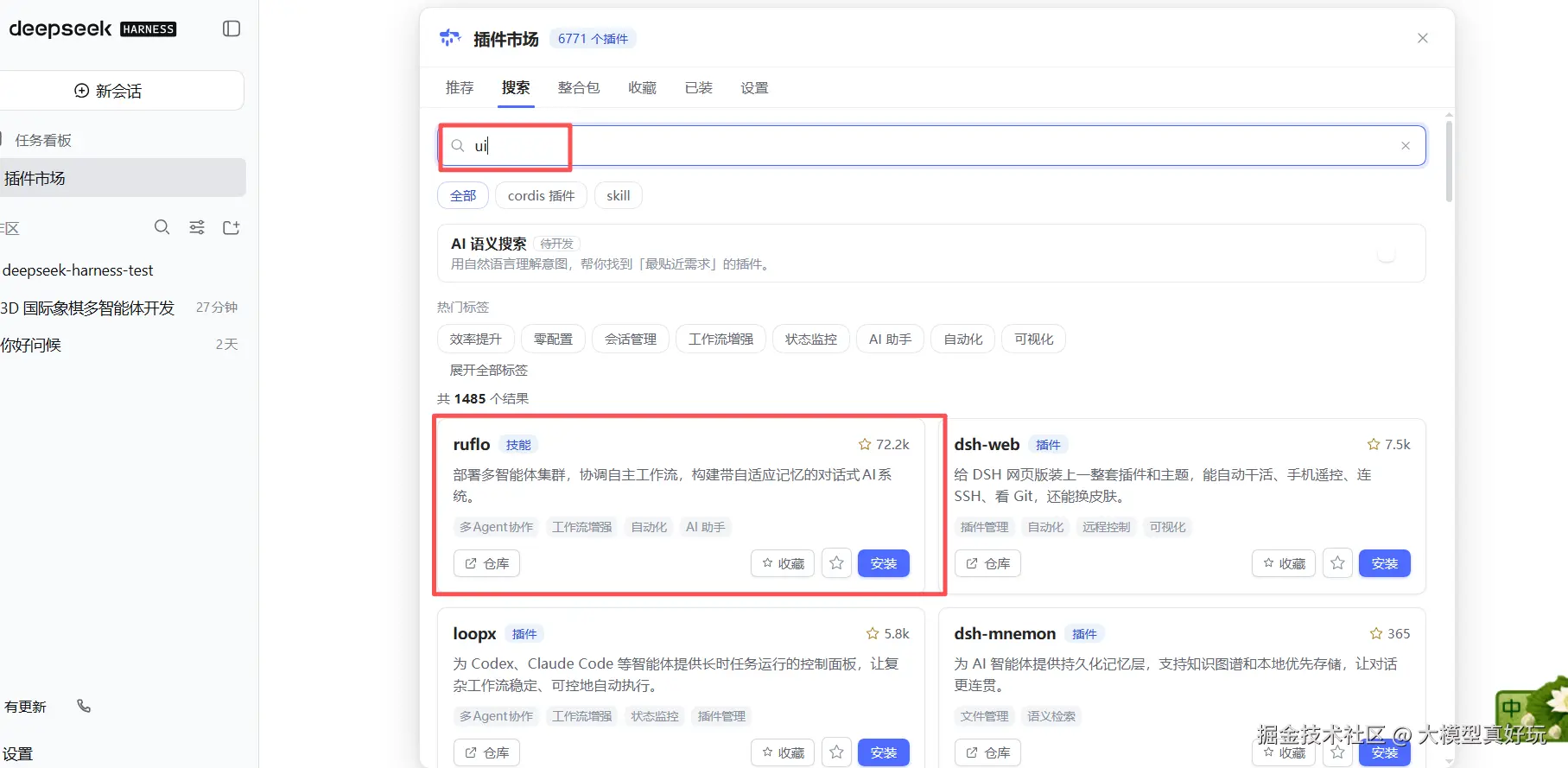
Task: Click the 有更新 notice in sidebar
Action: point(25,707)
